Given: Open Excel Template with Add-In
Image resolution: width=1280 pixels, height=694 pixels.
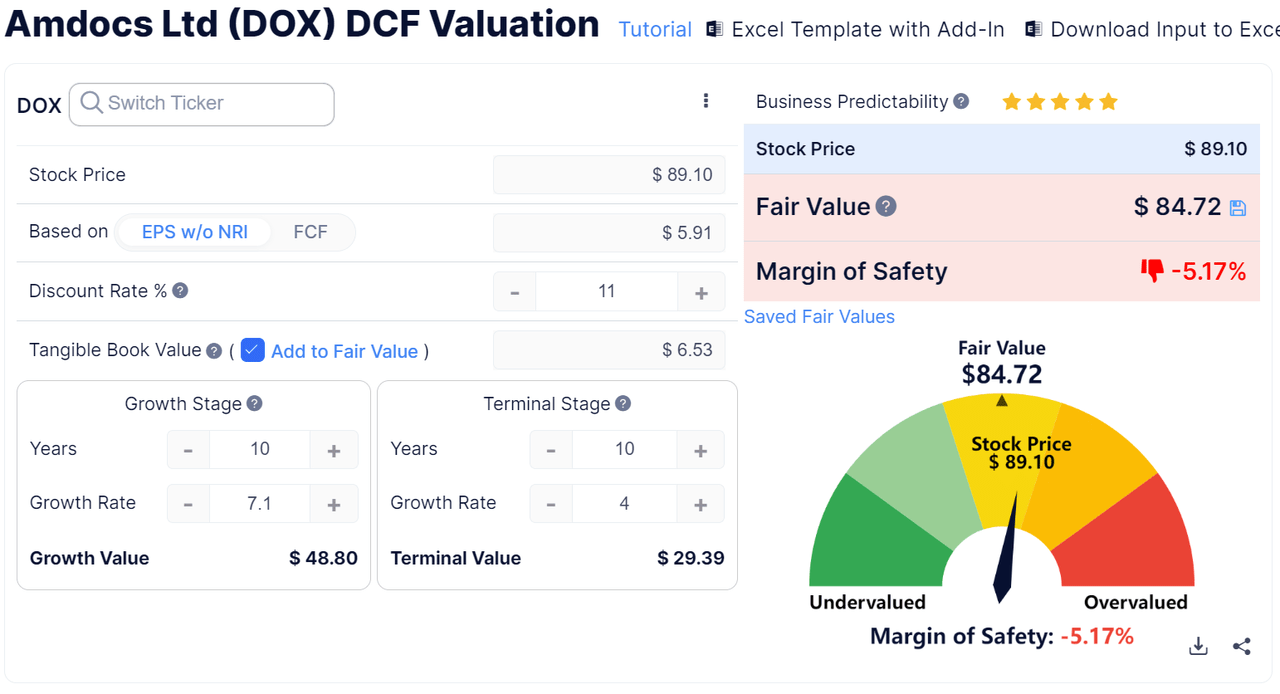Looking at the screenshot, I should point(866,29).
